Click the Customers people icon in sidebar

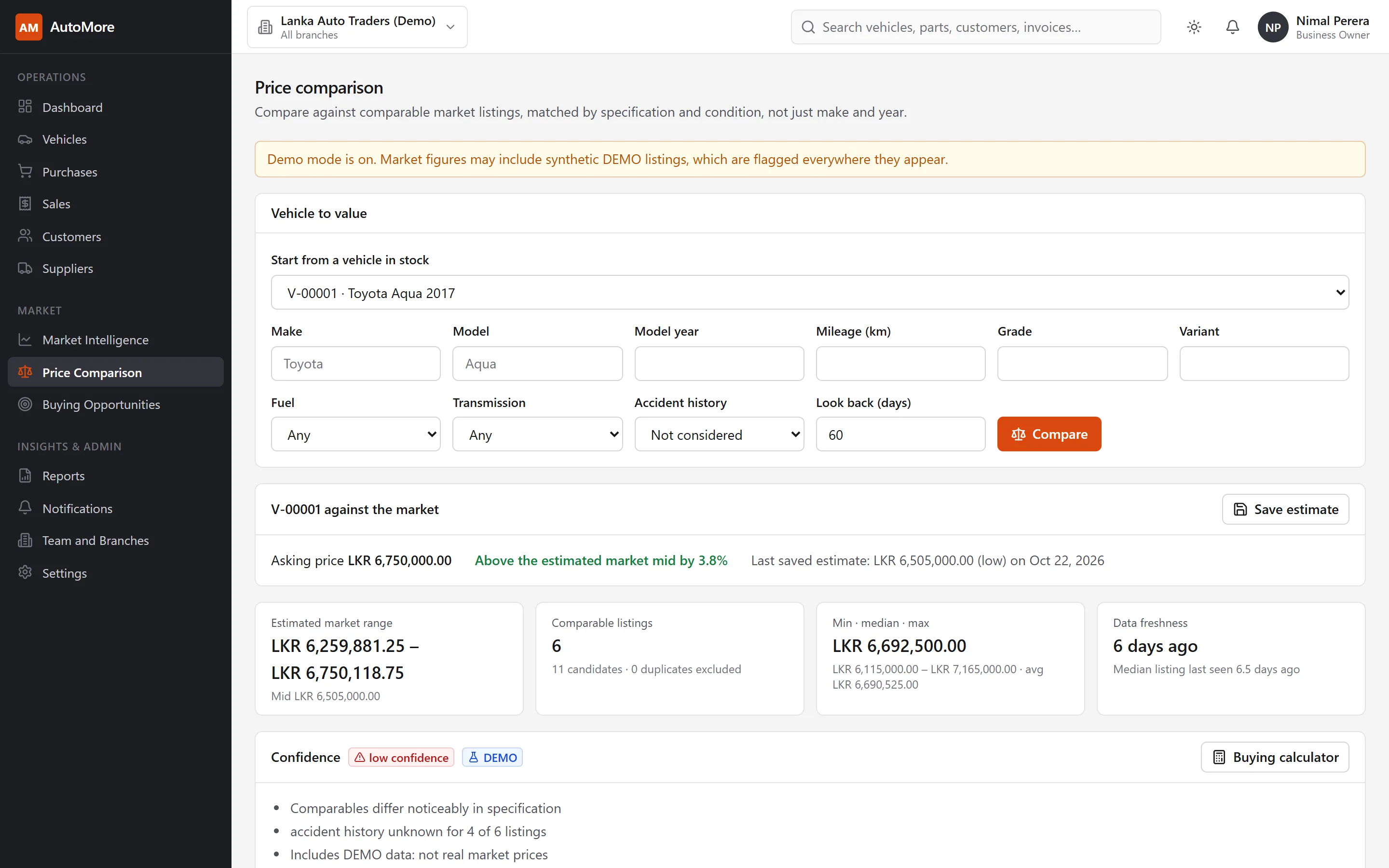pos(25,236)
